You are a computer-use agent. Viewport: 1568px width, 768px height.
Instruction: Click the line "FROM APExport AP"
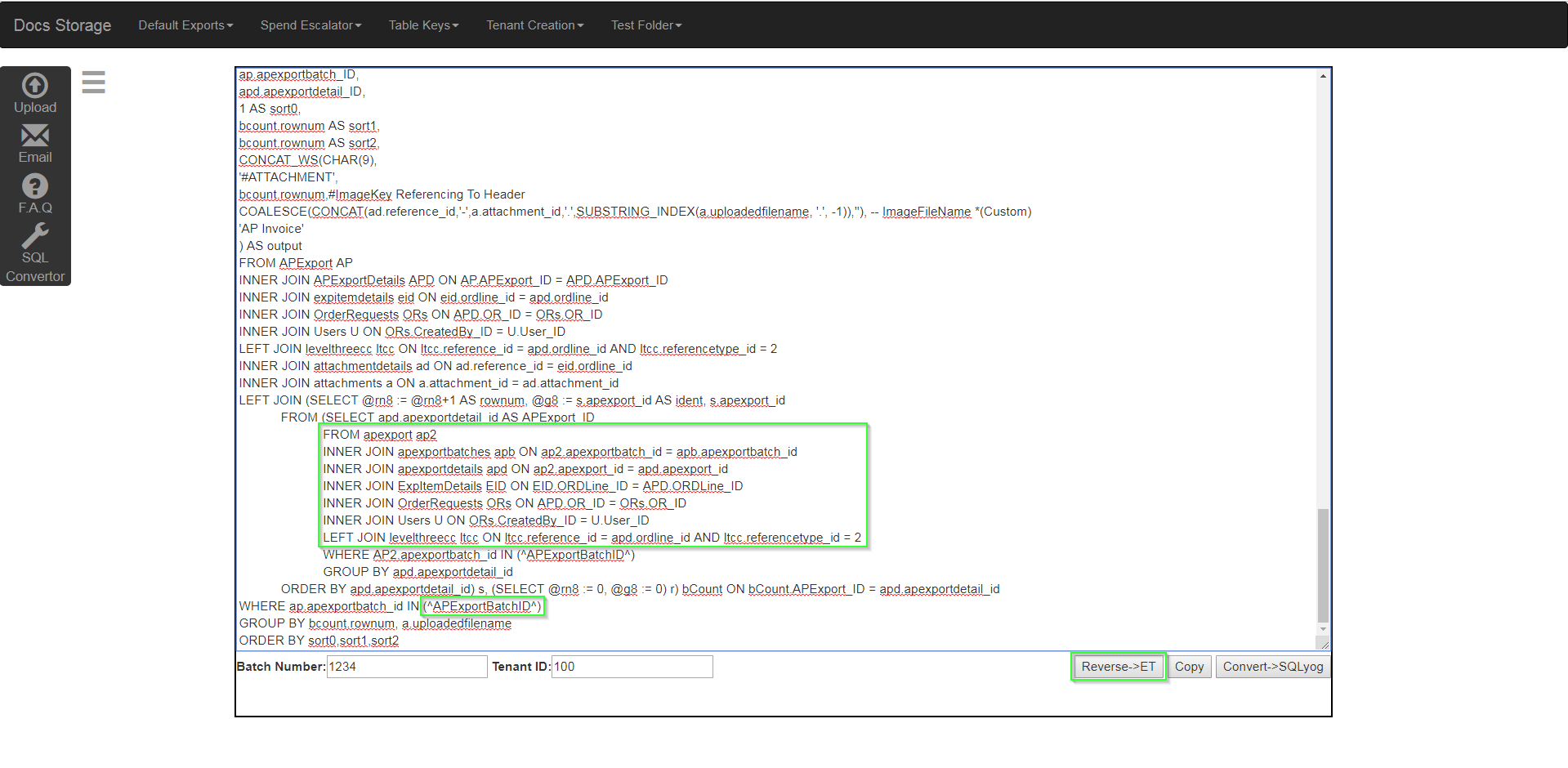tap(296, 263)
